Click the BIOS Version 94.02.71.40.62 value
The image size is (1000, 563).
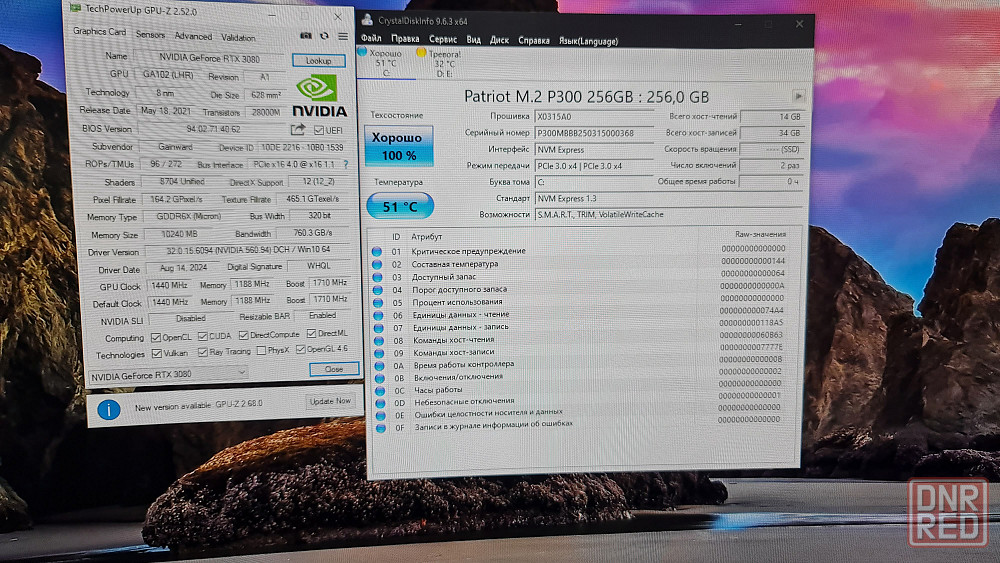point(214,129)
